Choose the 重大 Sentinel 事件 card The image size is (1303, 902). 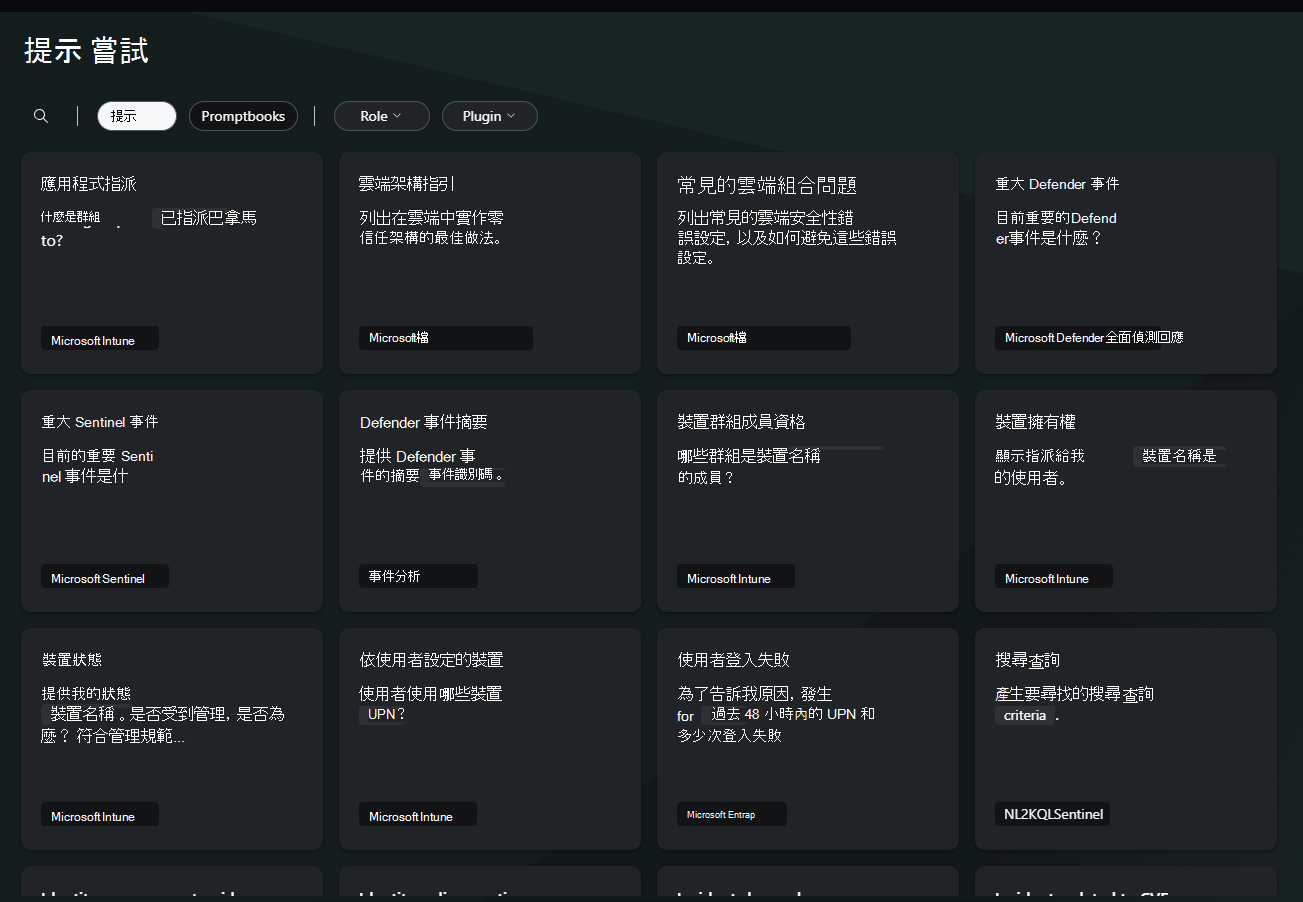[x=172, y=501]
